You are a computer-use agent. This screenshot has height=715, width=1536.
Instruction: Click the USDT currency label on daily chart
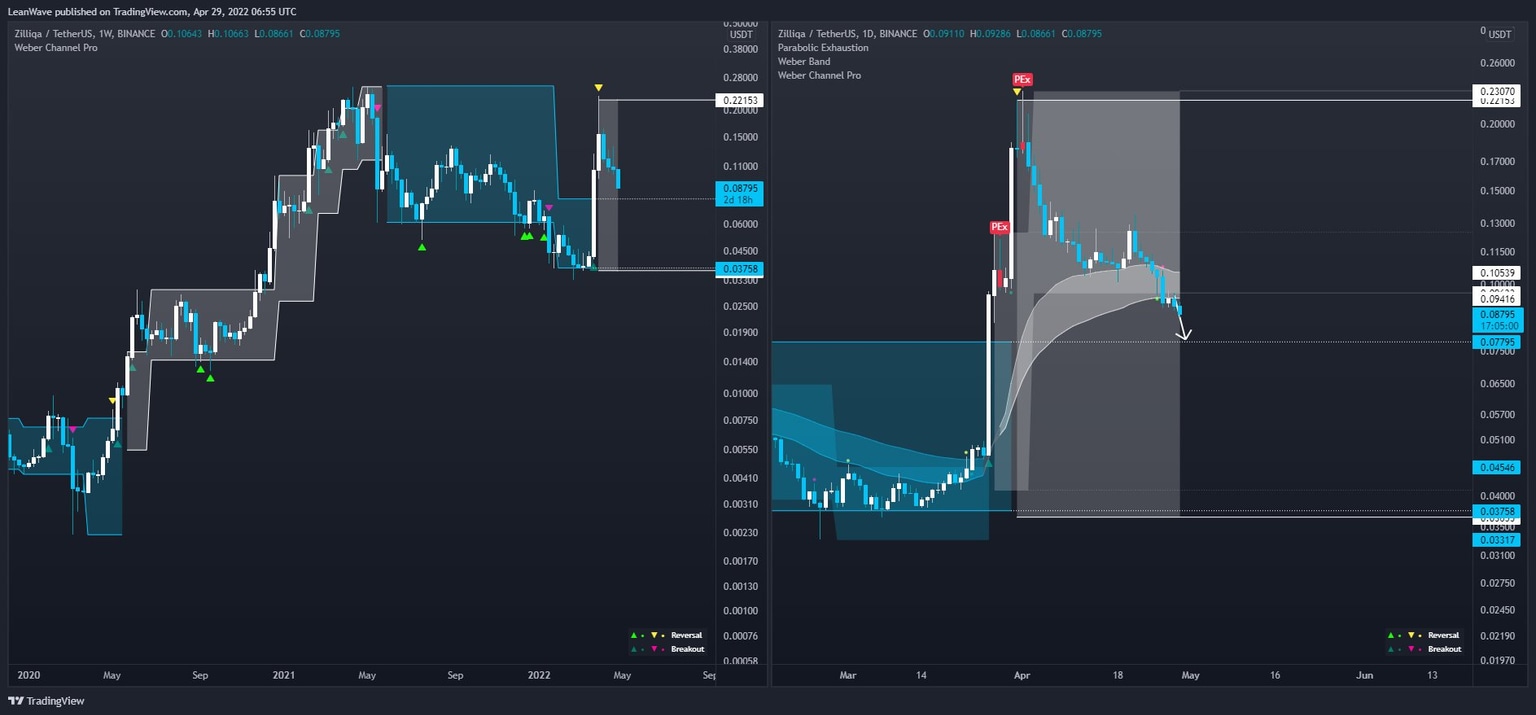[1500, 34]
